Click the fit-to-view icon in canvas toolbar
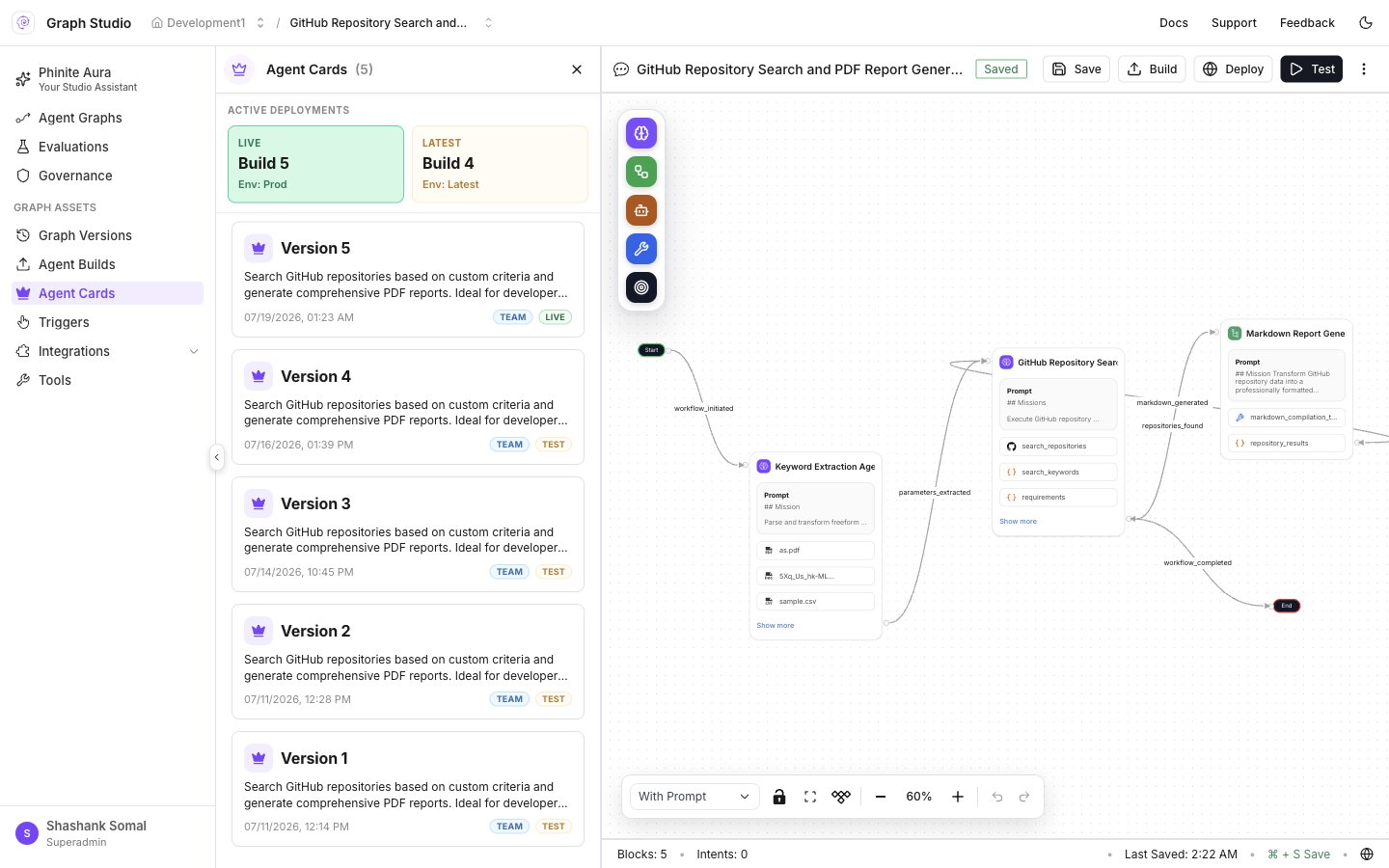 [x=810, y=797]
